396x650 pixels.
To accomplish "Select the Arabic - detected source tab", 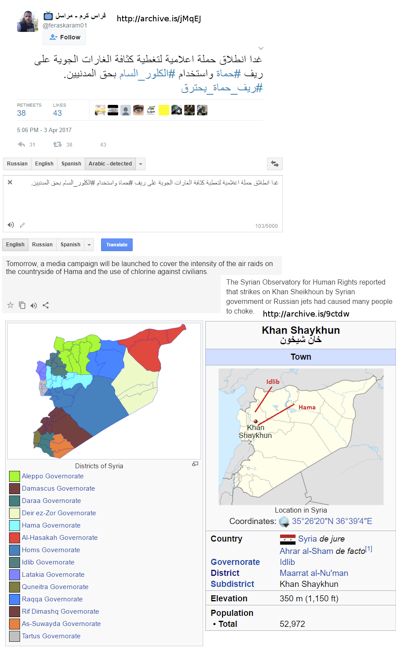I will click(x=110, y=164).
